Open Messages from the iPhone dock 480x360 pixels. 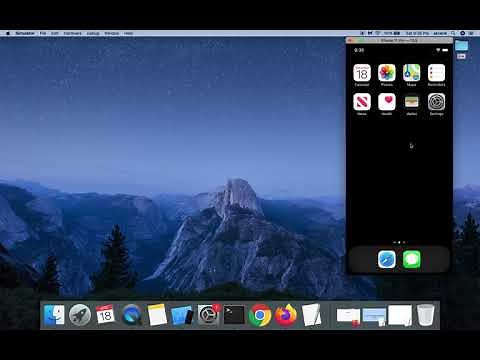click(x=411, y=259)
